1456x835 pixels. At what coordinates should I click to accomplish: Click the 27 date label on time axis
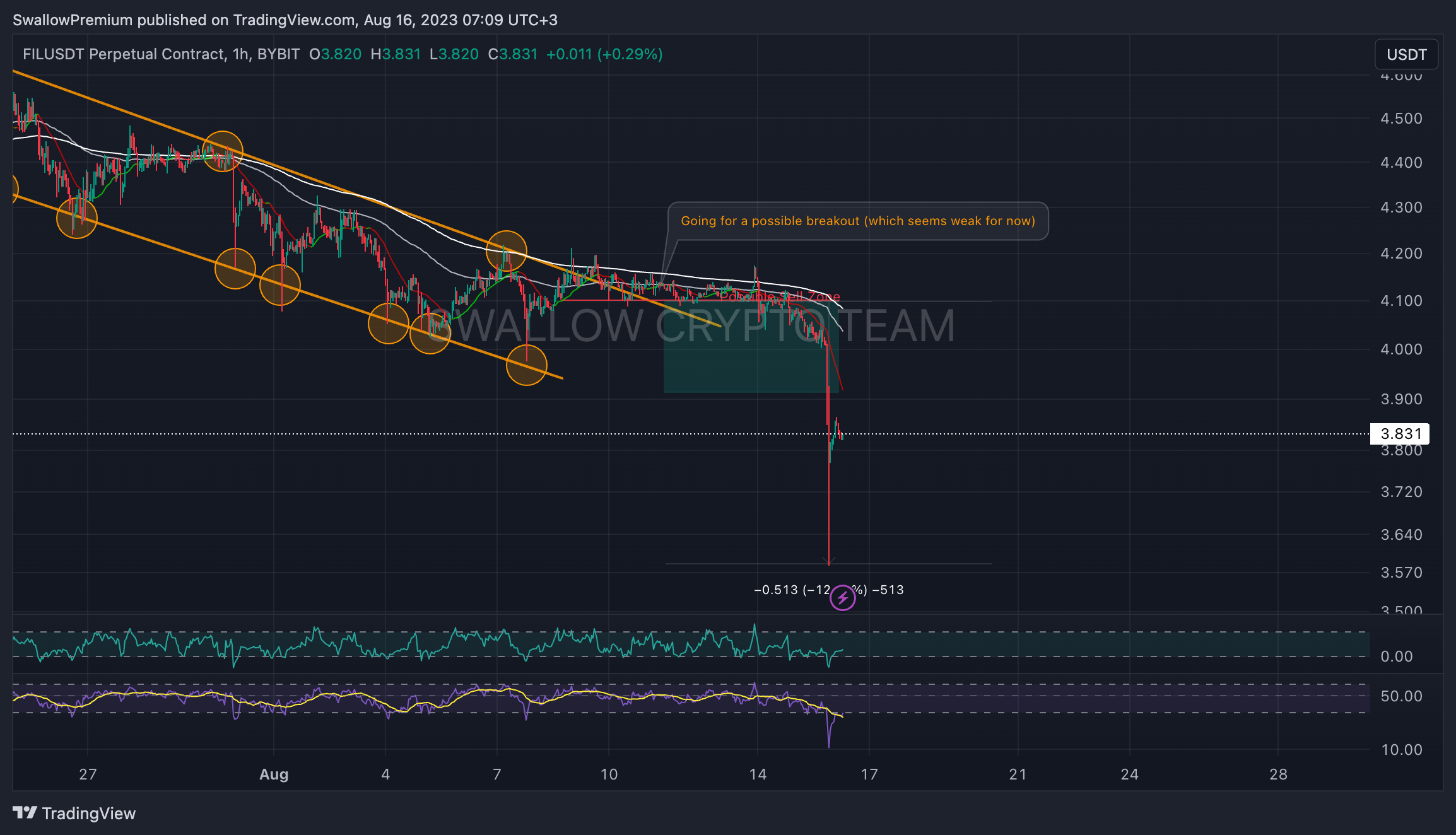click(x=88, y=774)
